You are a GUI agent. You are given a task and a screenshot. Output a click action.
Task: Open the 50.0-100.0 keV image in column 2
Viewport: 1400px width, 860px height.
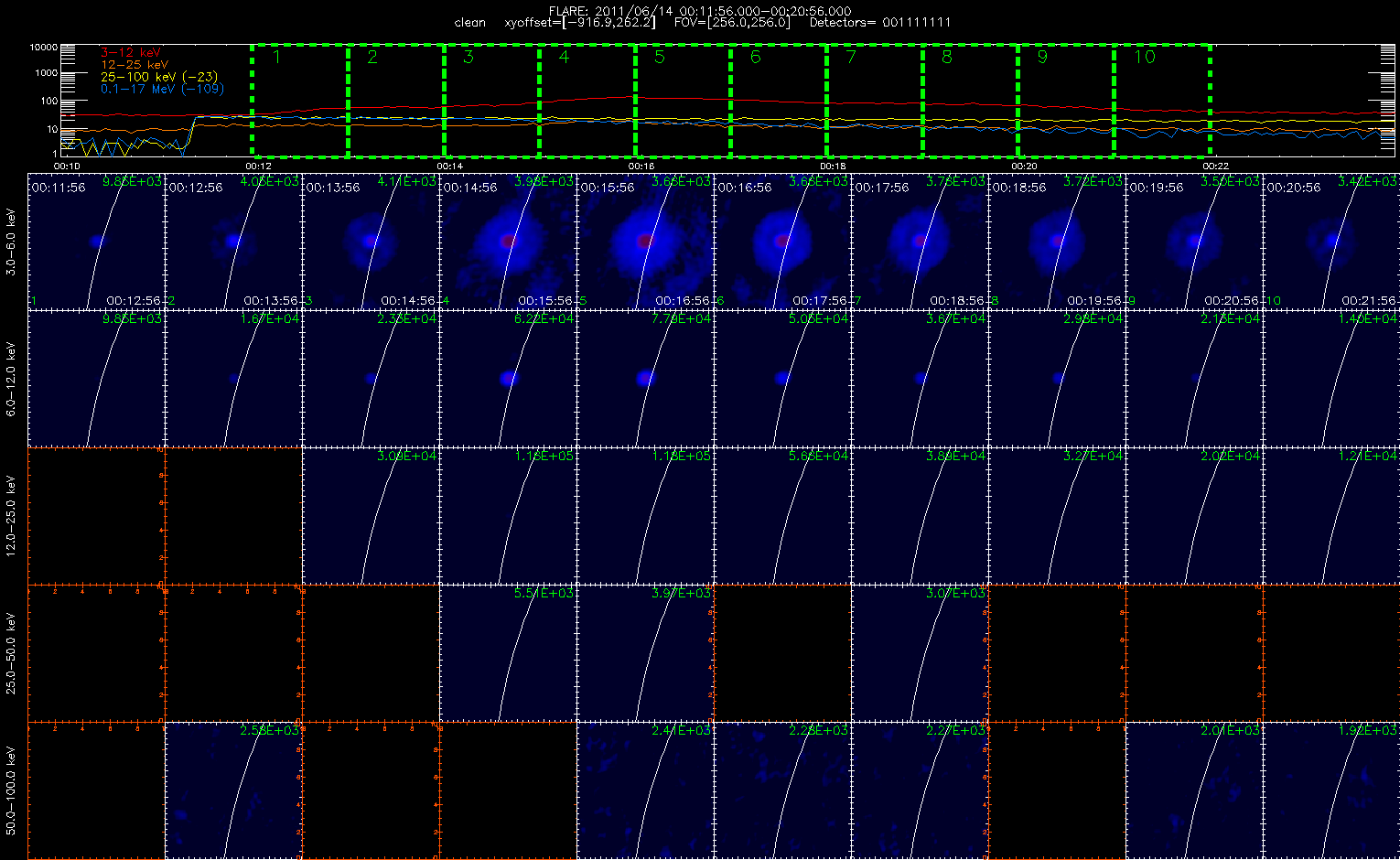click(233, 790)
